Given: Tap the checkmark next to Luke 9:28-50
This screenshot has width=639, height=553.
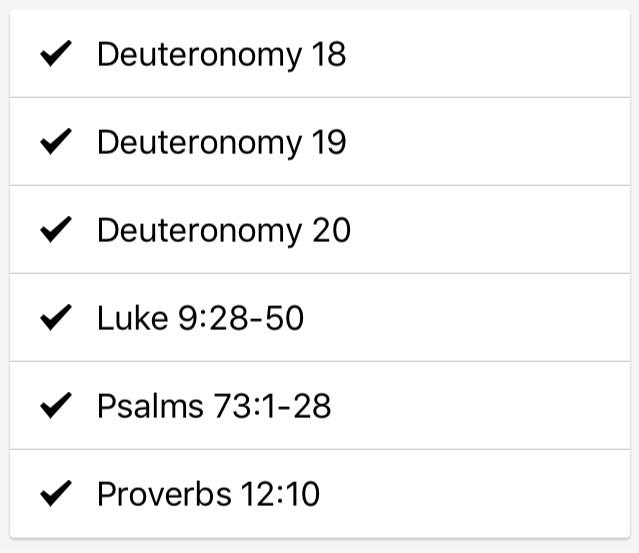Looking at the screenshot, I should pos(55,318).
